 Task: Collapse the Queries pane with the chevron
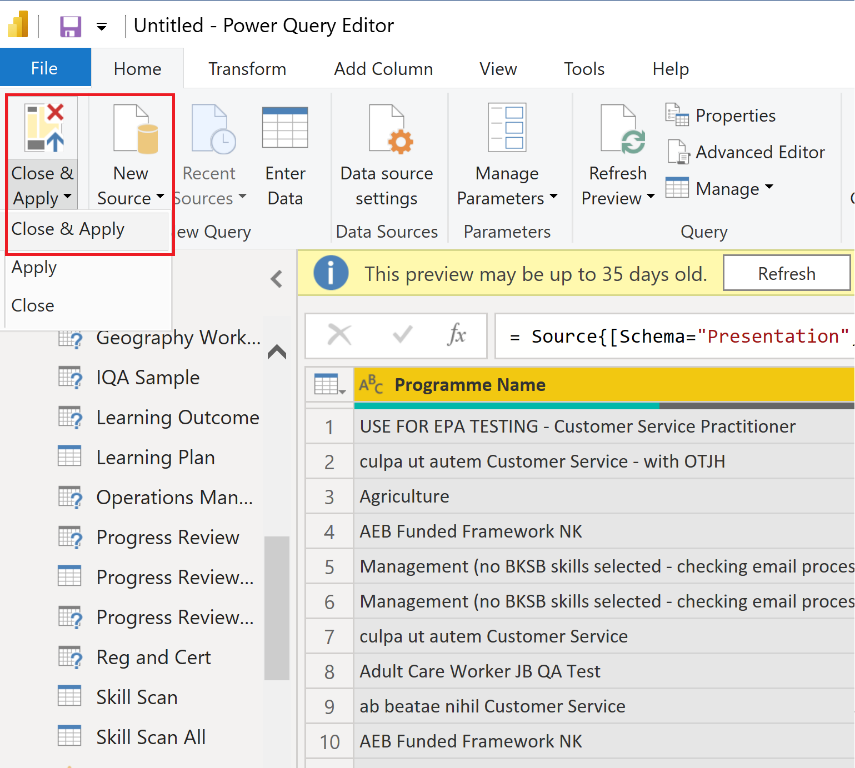coord(277,279)
